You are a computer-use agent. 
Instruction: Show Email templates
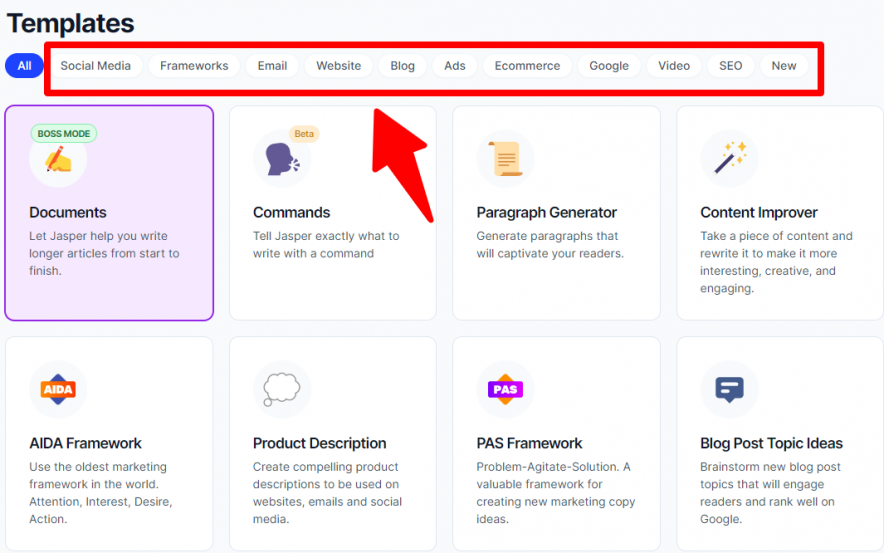(272, 66)
